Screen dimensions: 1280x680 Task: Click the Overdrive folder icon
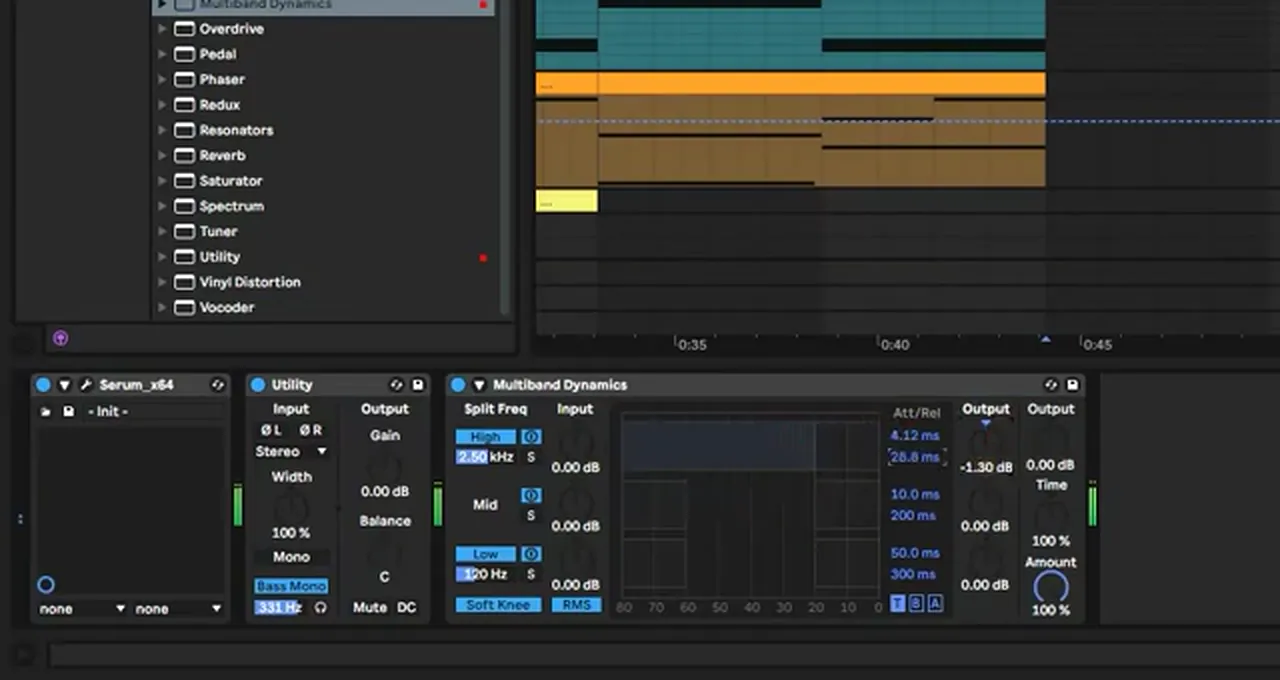click(184, 29)
